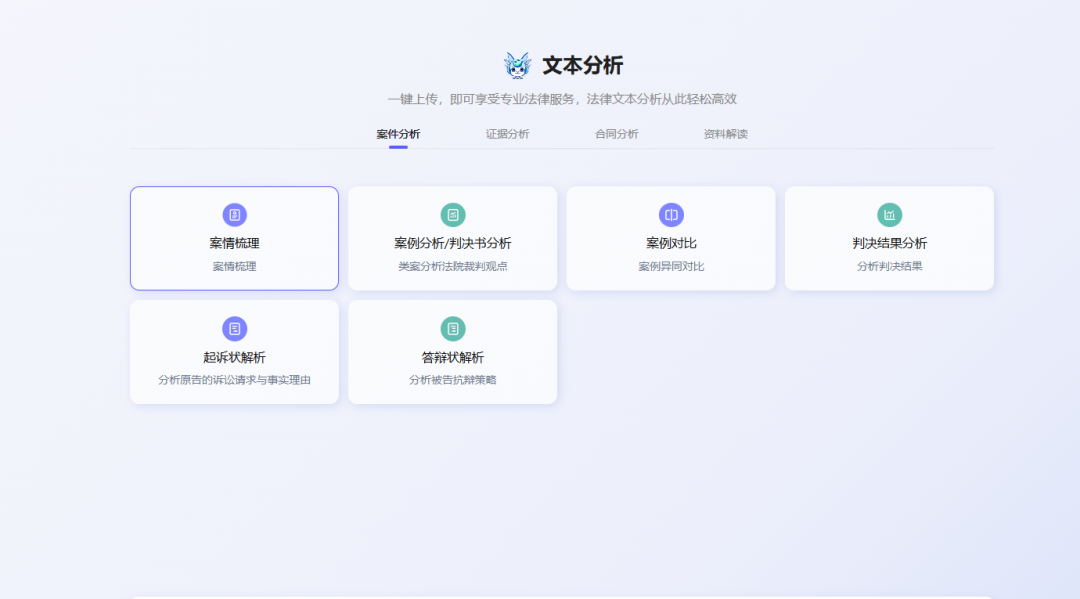Click the 案情梳理 card icon

click(234, 214)
